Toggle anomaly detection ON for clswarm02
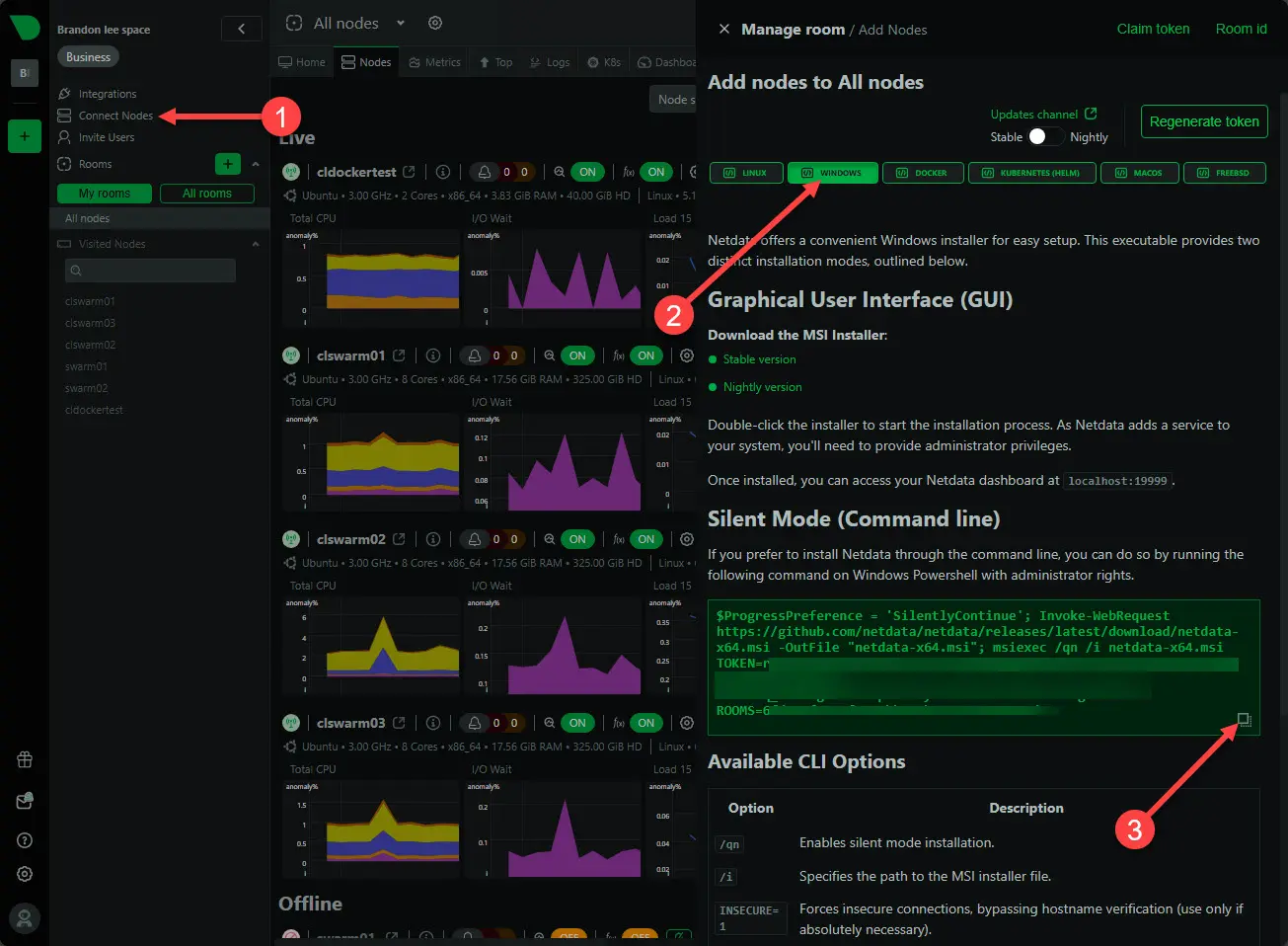This screenshot has width=1288, height=946. 577,539
